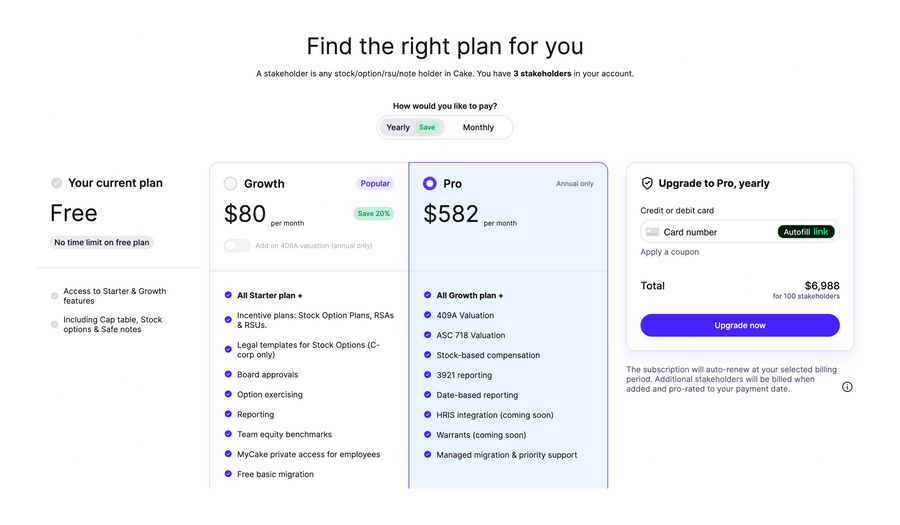
Task: Click the checkmark icon next to 409A Valuation
Action: tap(428, 315)
